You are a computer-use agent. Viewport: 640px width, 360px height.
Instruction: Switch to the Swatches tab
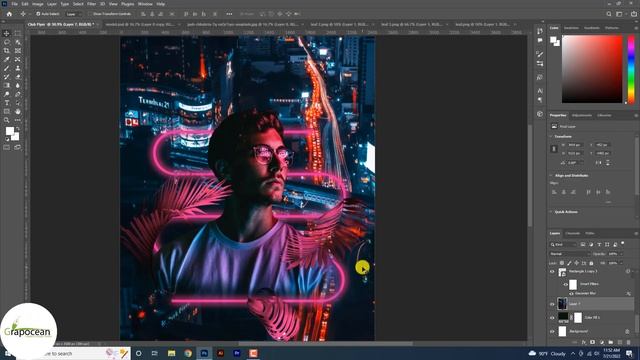pos(571,28)
